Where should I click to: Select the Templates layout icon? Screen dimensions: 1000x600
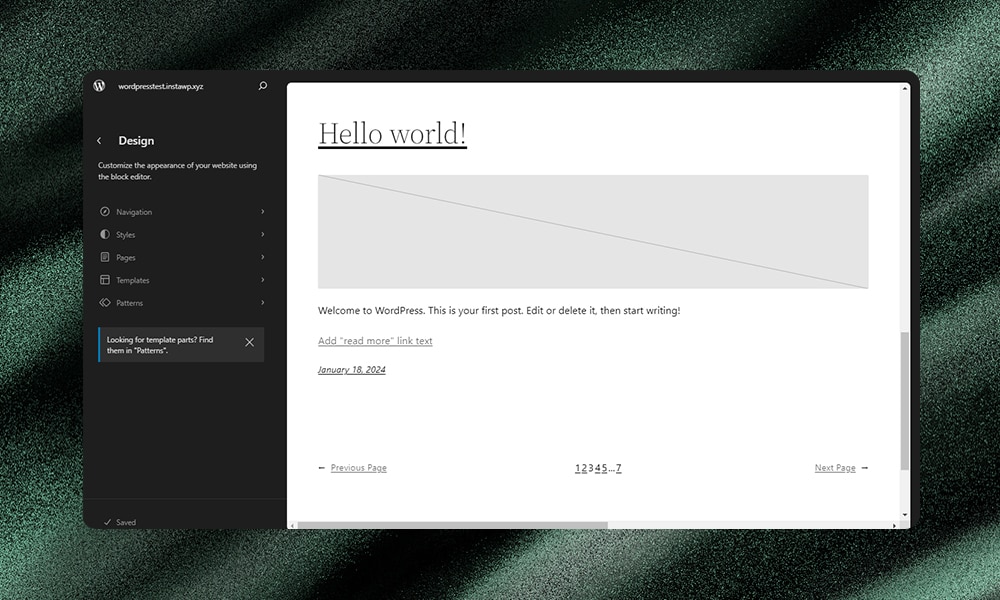click(x=105, y=280)
